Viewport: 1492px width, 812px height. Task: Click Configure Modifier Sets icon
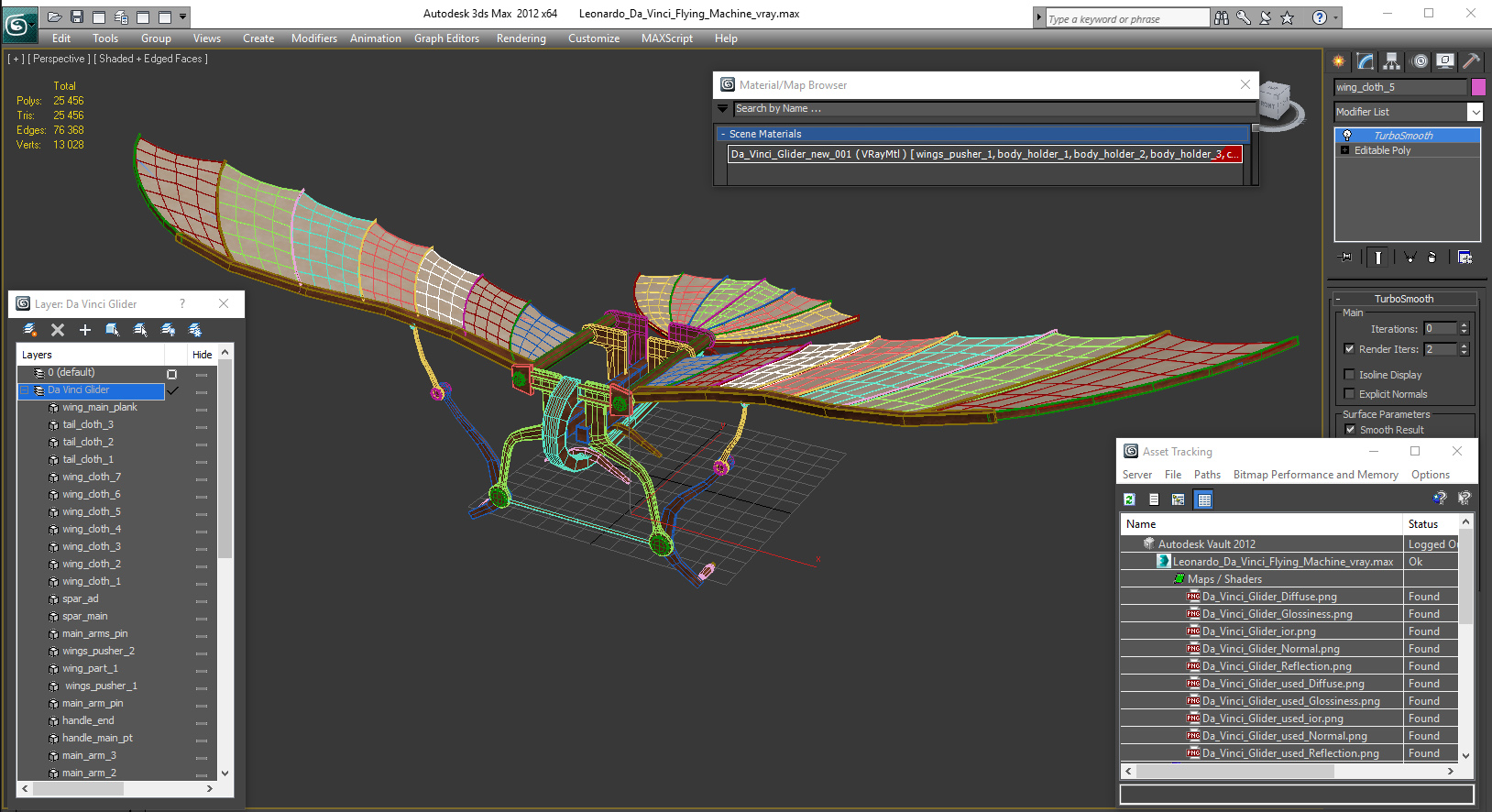[x=1465, y=258]
